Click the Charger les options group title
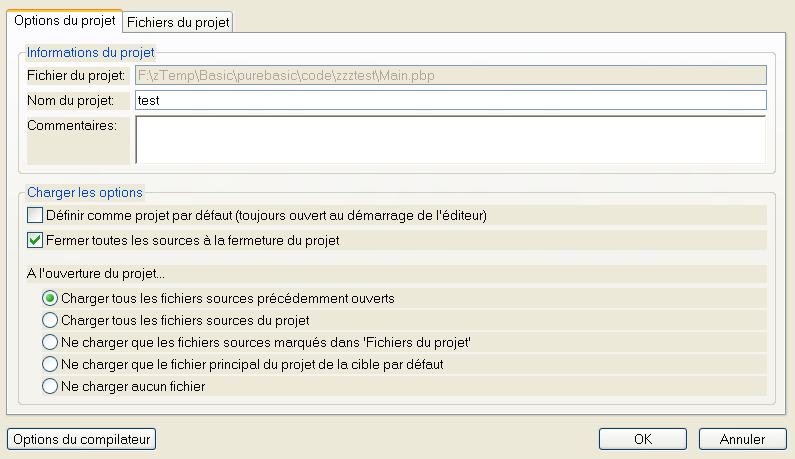 coord(85,193)
